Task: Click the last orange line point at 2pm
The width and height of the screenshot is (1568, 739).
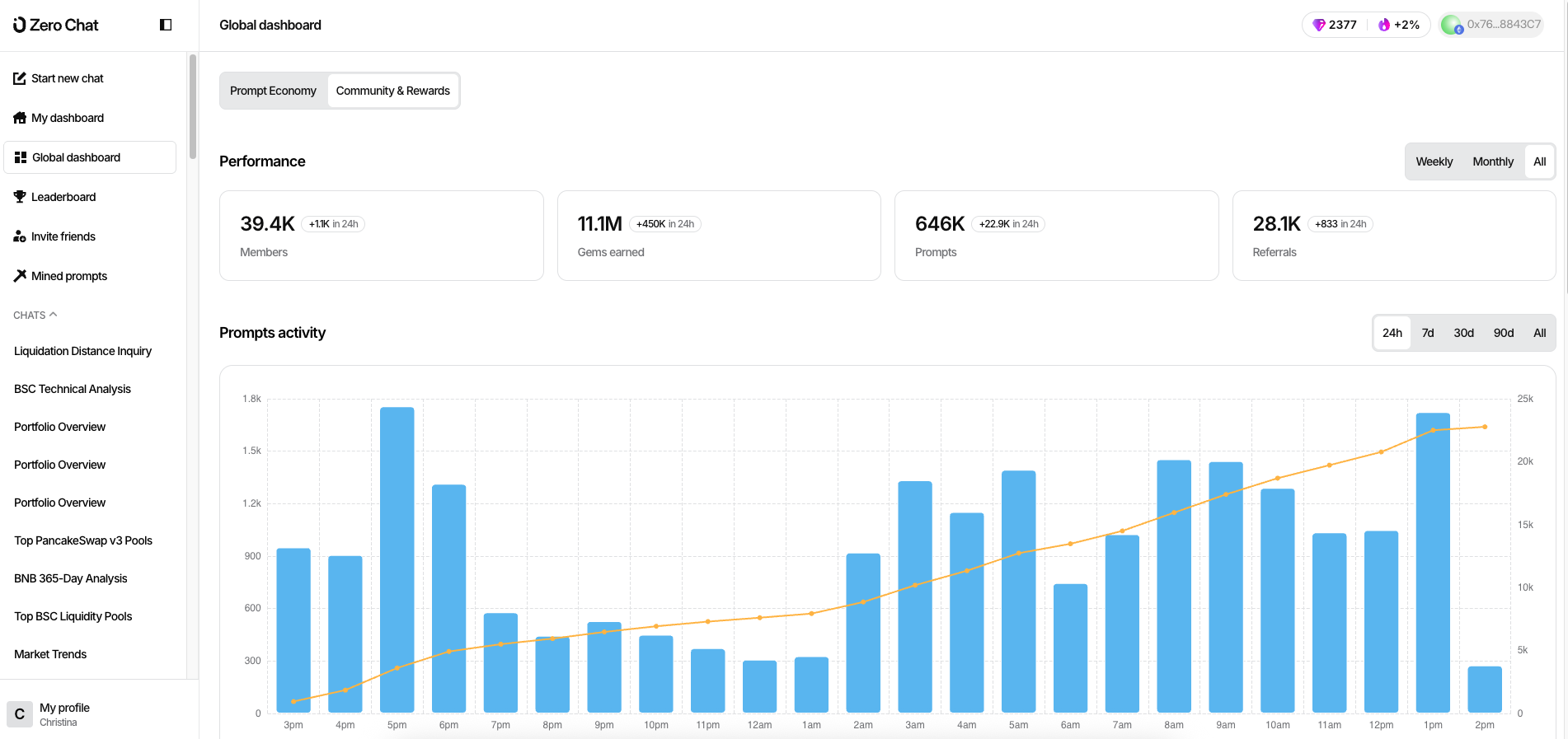Action: (x=1485, y=427)
